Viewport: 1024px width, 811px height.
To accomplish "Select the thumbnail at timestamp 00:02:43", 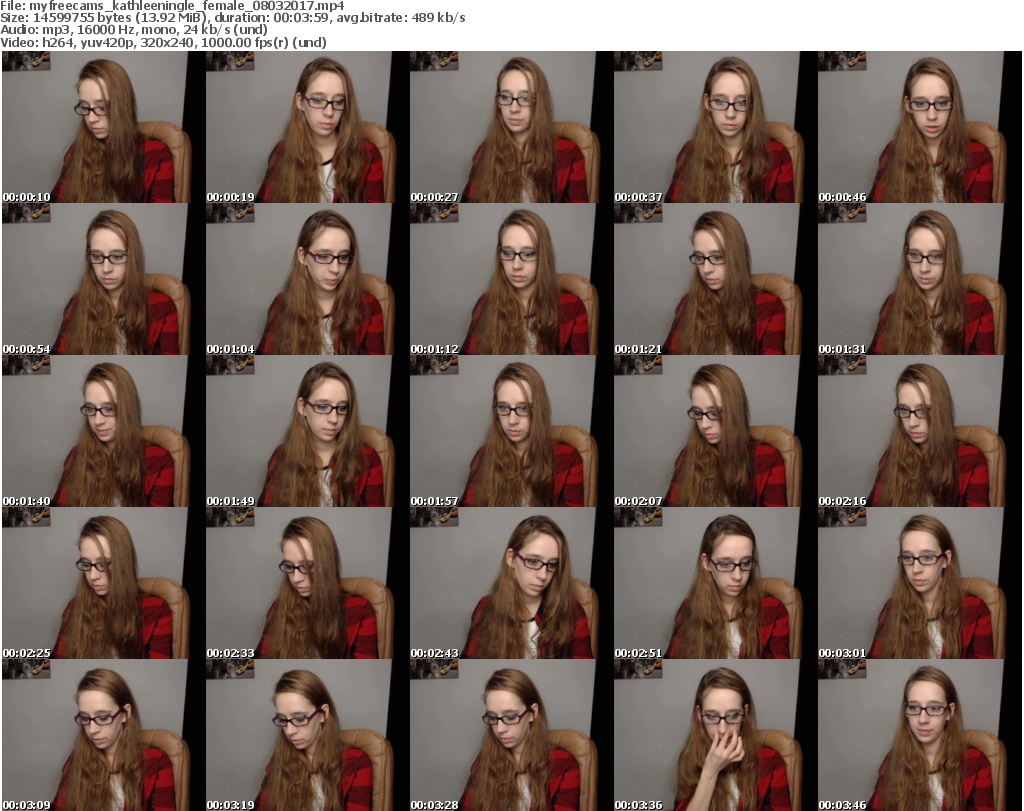I will [511, 584].
